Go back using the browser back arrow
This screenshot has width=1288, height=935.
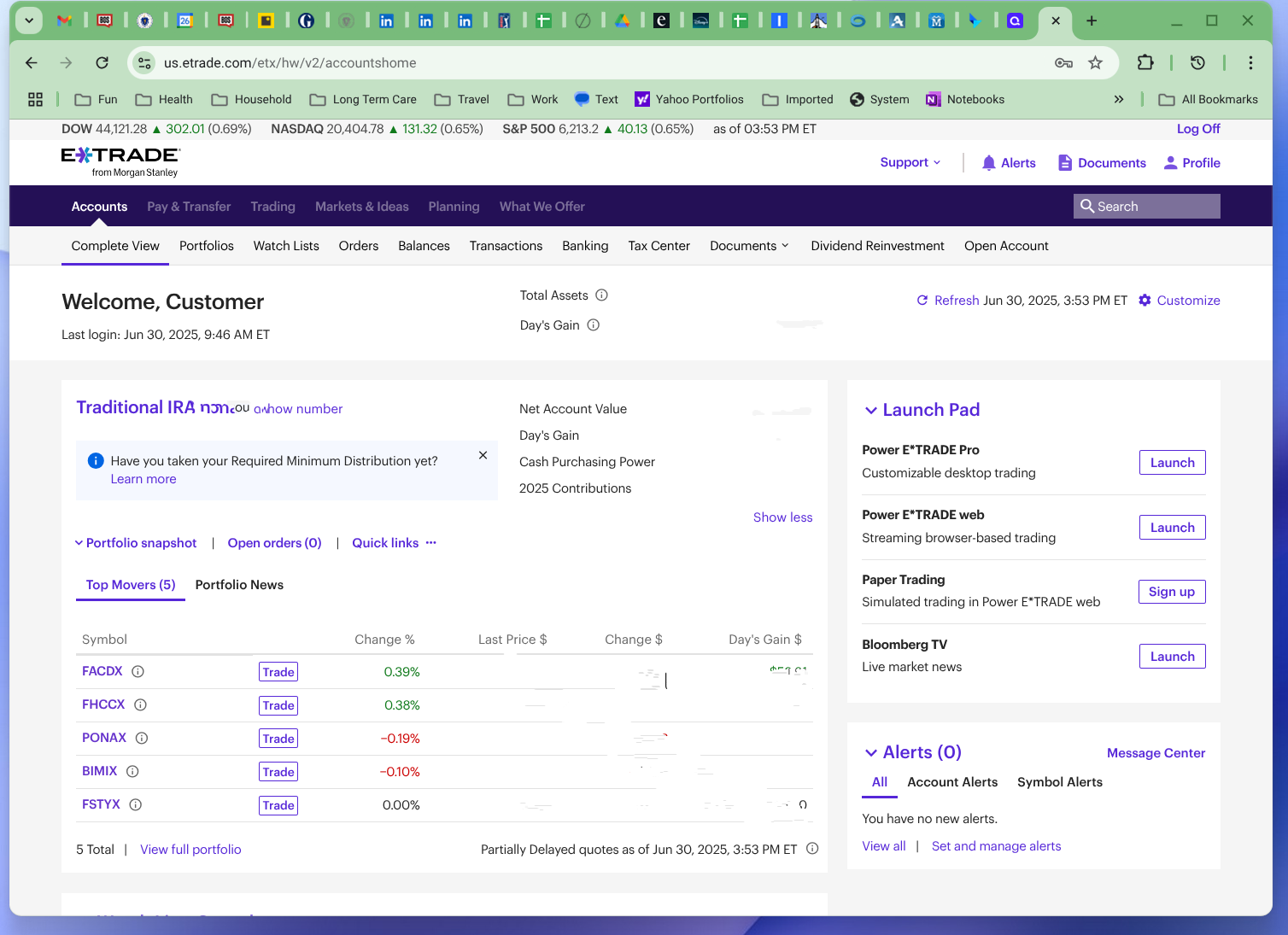pos(32,62)
